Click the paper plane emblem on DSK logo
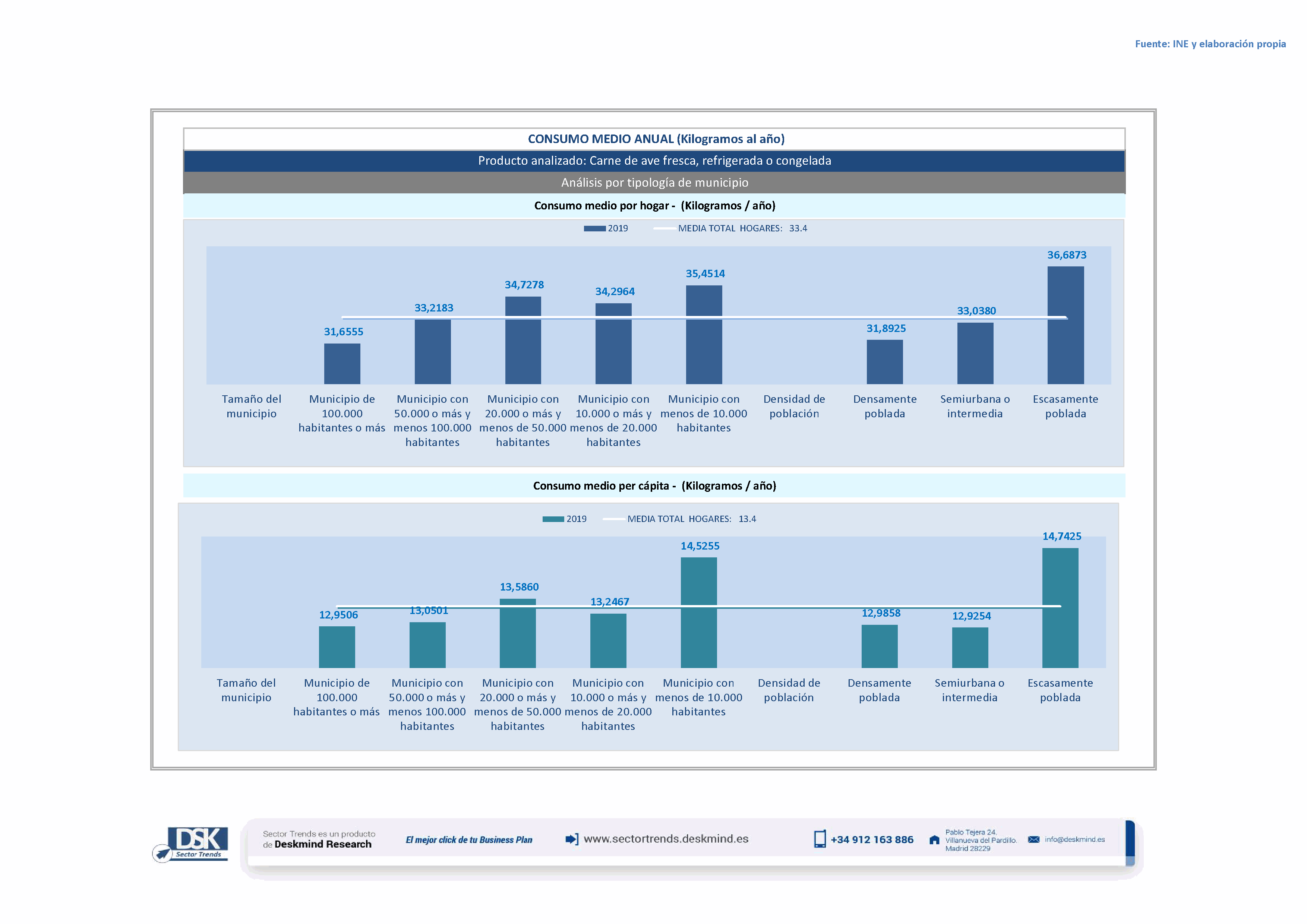This screenshot has height=924, width=1307. point(163,854)
